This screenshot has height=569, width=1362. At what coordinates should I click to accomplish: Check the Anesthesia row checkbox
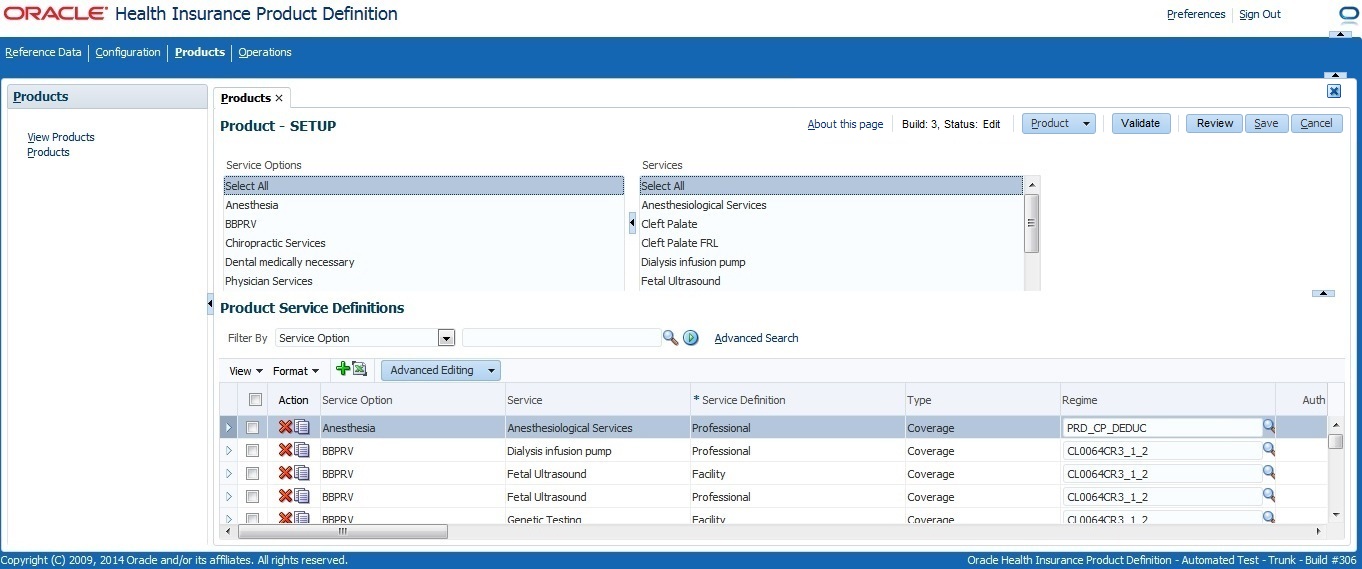click(253, 428)
